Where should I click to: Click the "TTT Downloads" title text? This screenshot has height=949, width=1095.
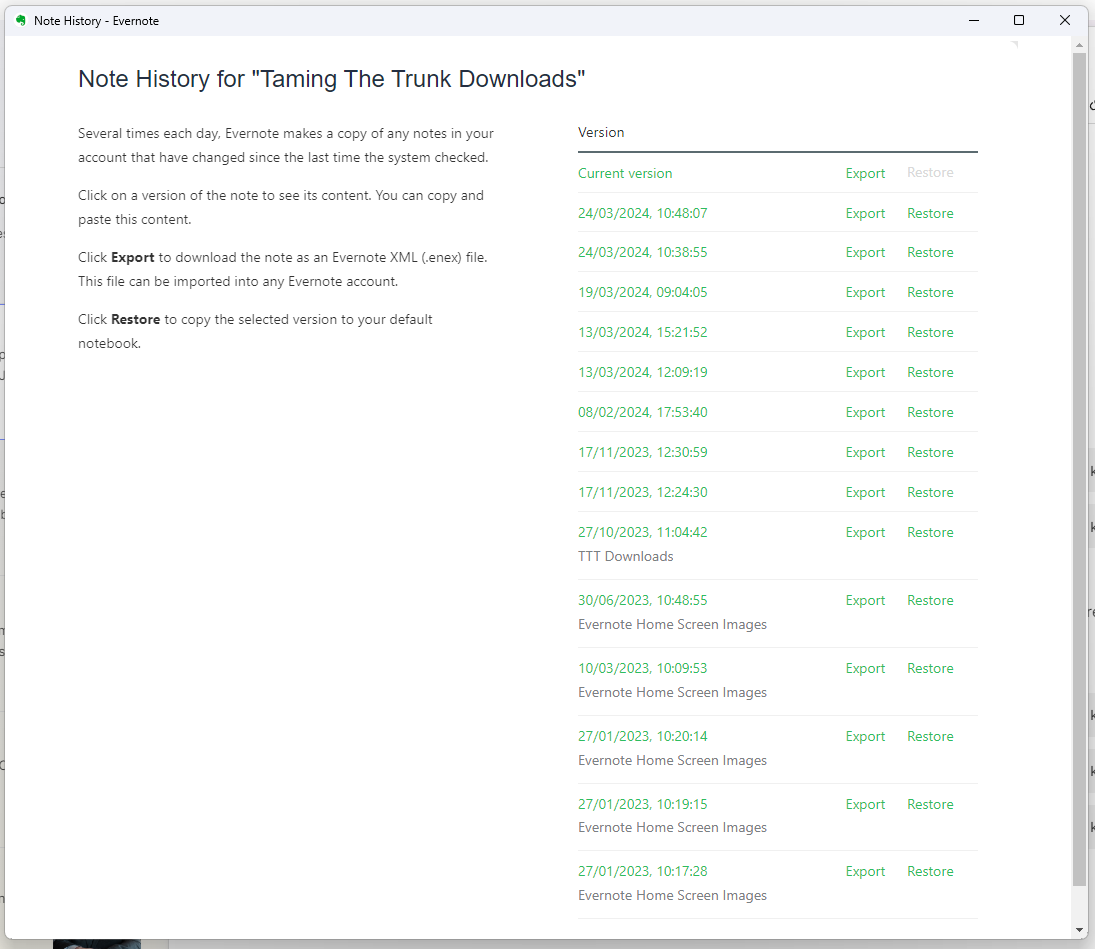click(x=625, y=557)
